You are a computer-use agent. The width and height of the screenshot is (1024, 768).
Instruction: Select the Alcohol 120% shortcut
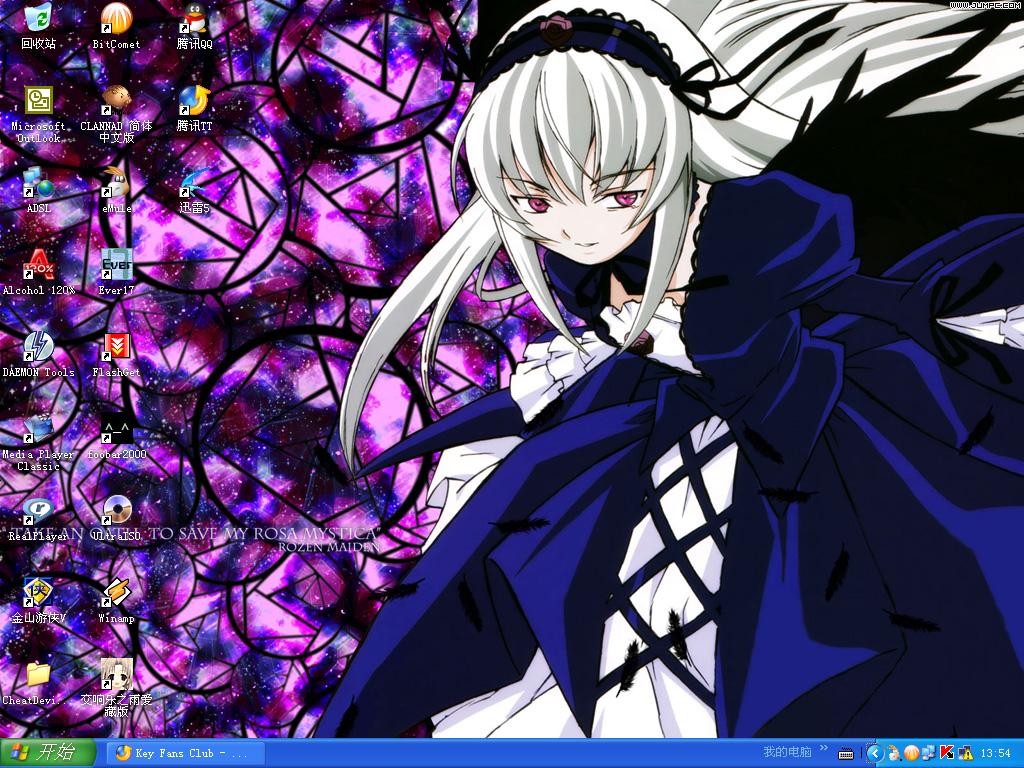click(39, 272)
